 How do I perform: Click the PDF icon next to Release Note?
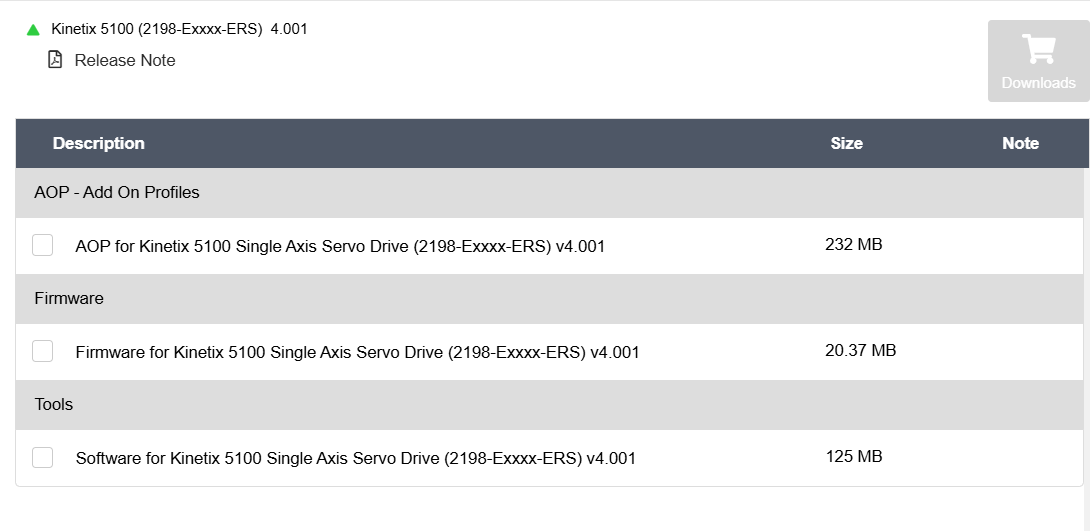[x=55, y=60]
